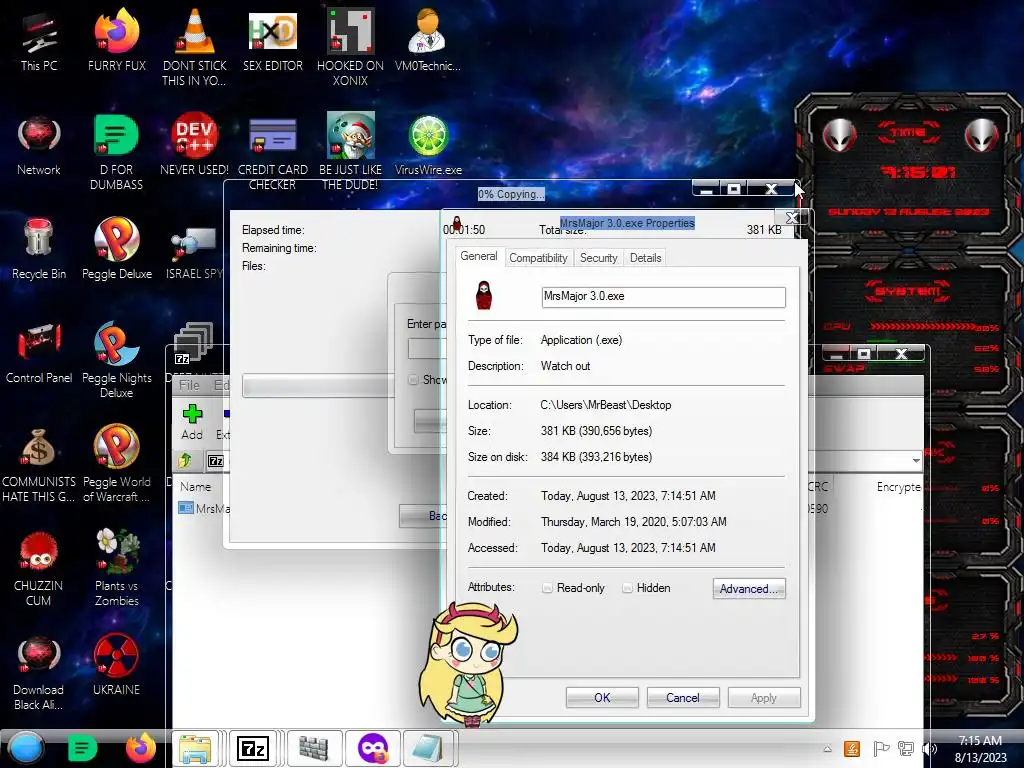
Task: Open the Peggle Nights Deluxe icon
Action: 116,360
